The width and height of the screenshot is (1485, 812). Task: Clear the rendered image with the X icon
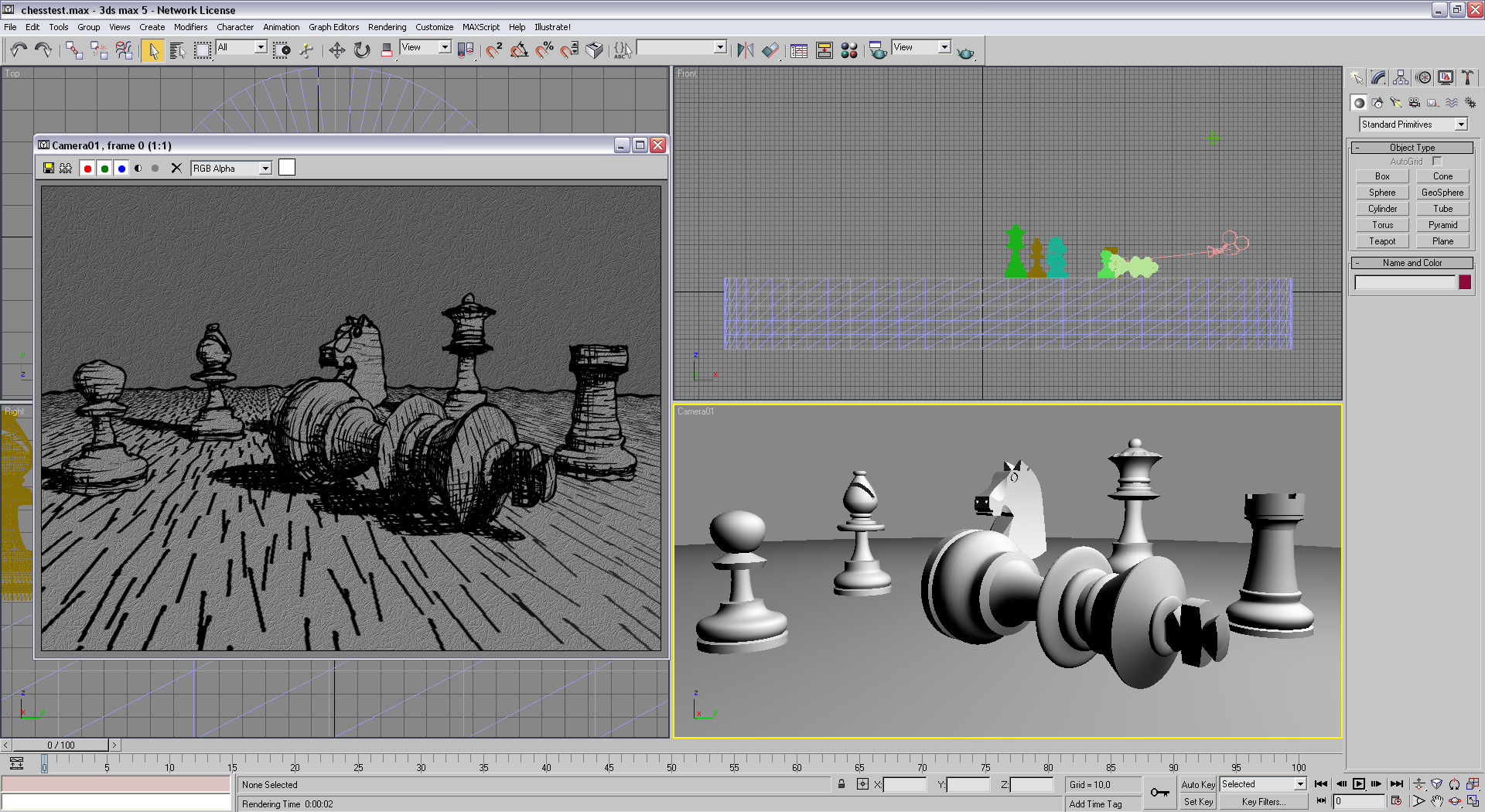[x=176, y=168]
